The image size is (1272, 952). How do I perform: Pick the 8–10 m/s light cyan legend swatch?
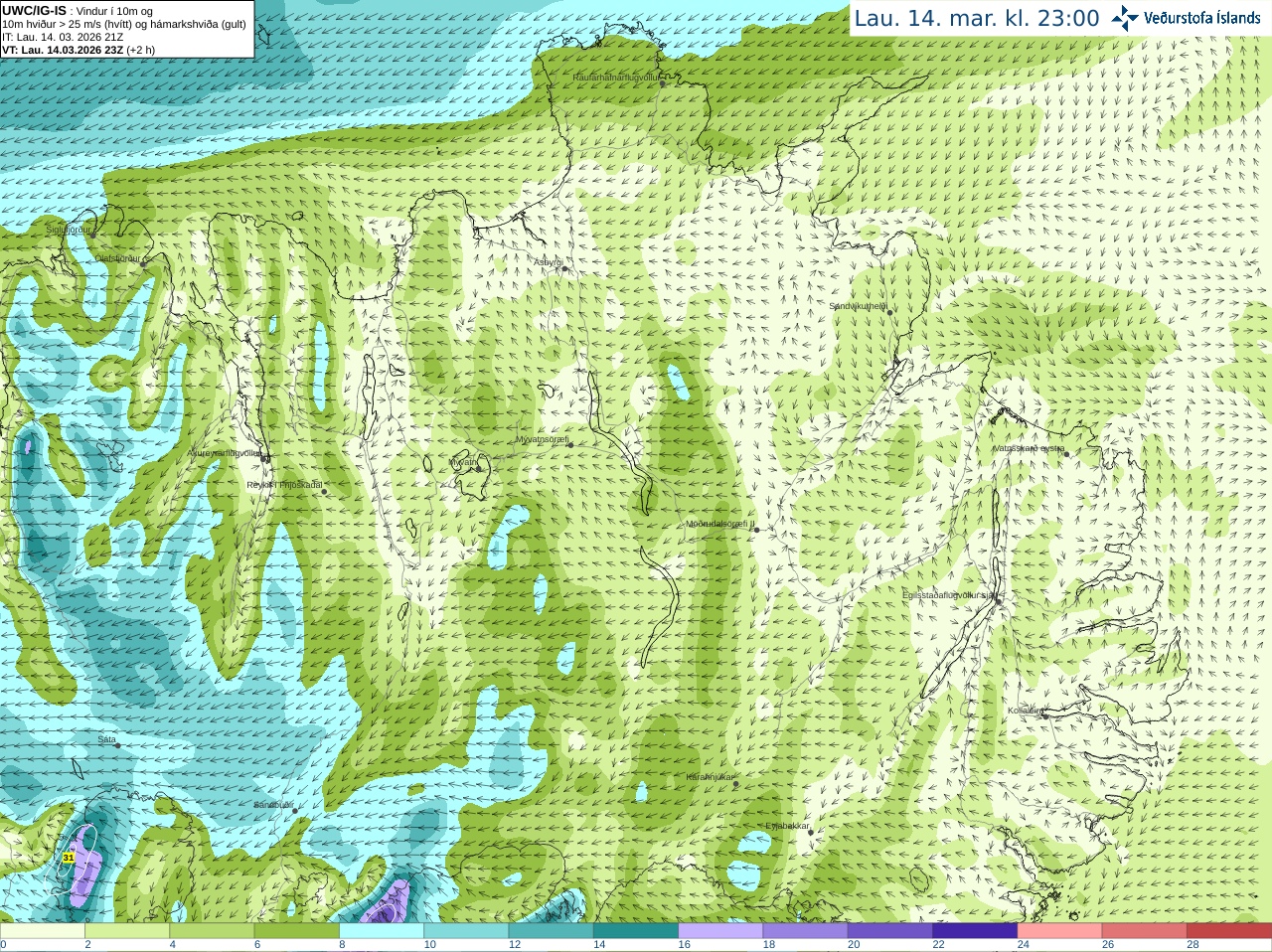(382, 931)
